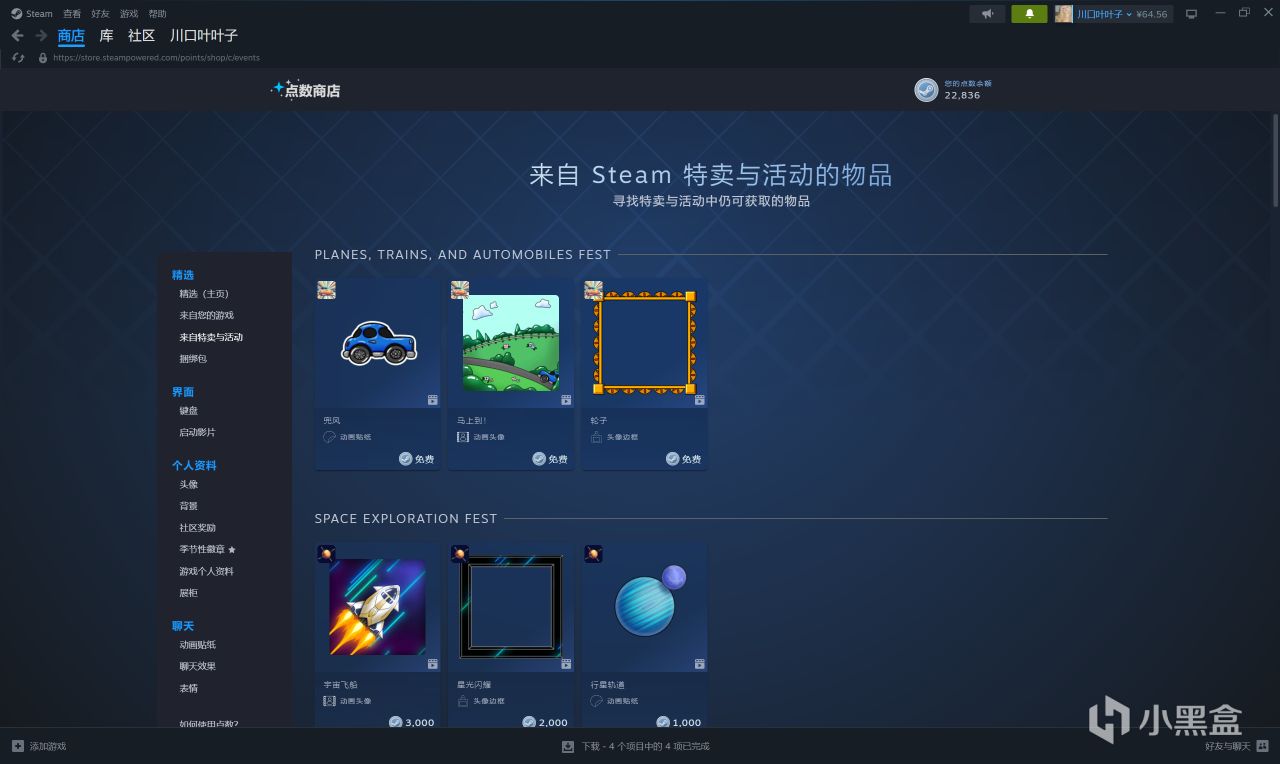The width and height of the screenshot is (1280, 764).
Task: Click the space badge on 宇宙飞船 card
Action: (326, 554)
